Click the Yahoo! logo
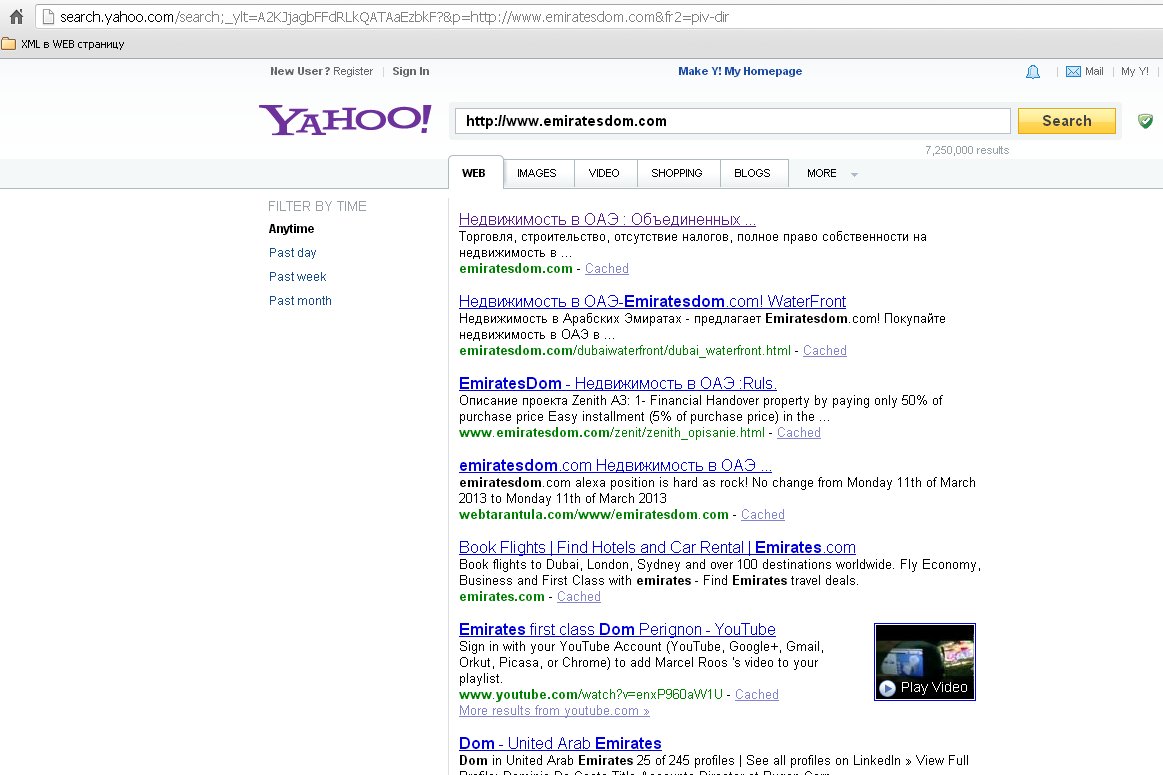 click(345, 119)
